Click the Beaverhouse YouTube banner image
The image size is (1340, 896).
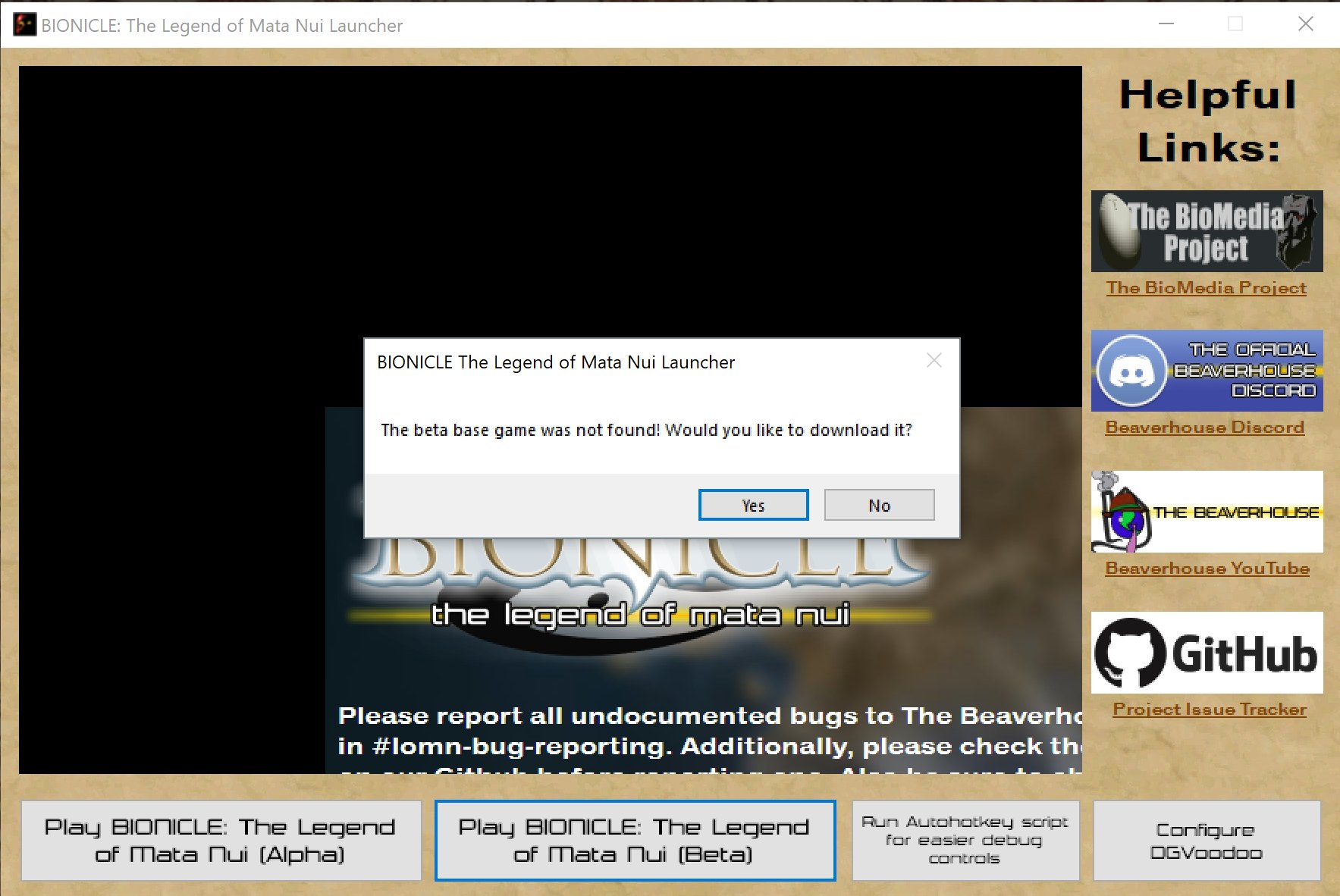pyautogui.click(x=1207, y=512)
